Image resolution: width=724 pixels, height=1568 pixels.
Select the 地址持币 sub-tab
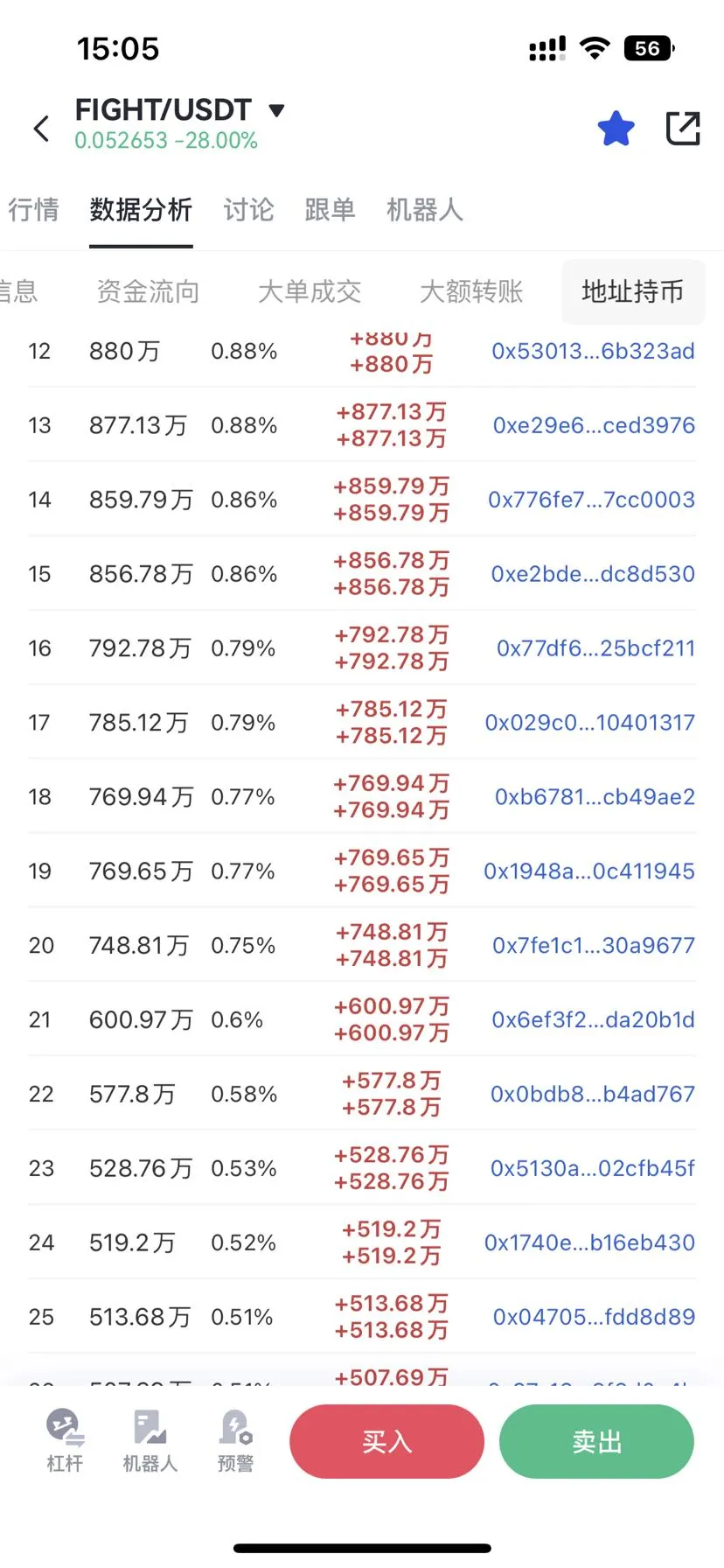tap(633, 291)
